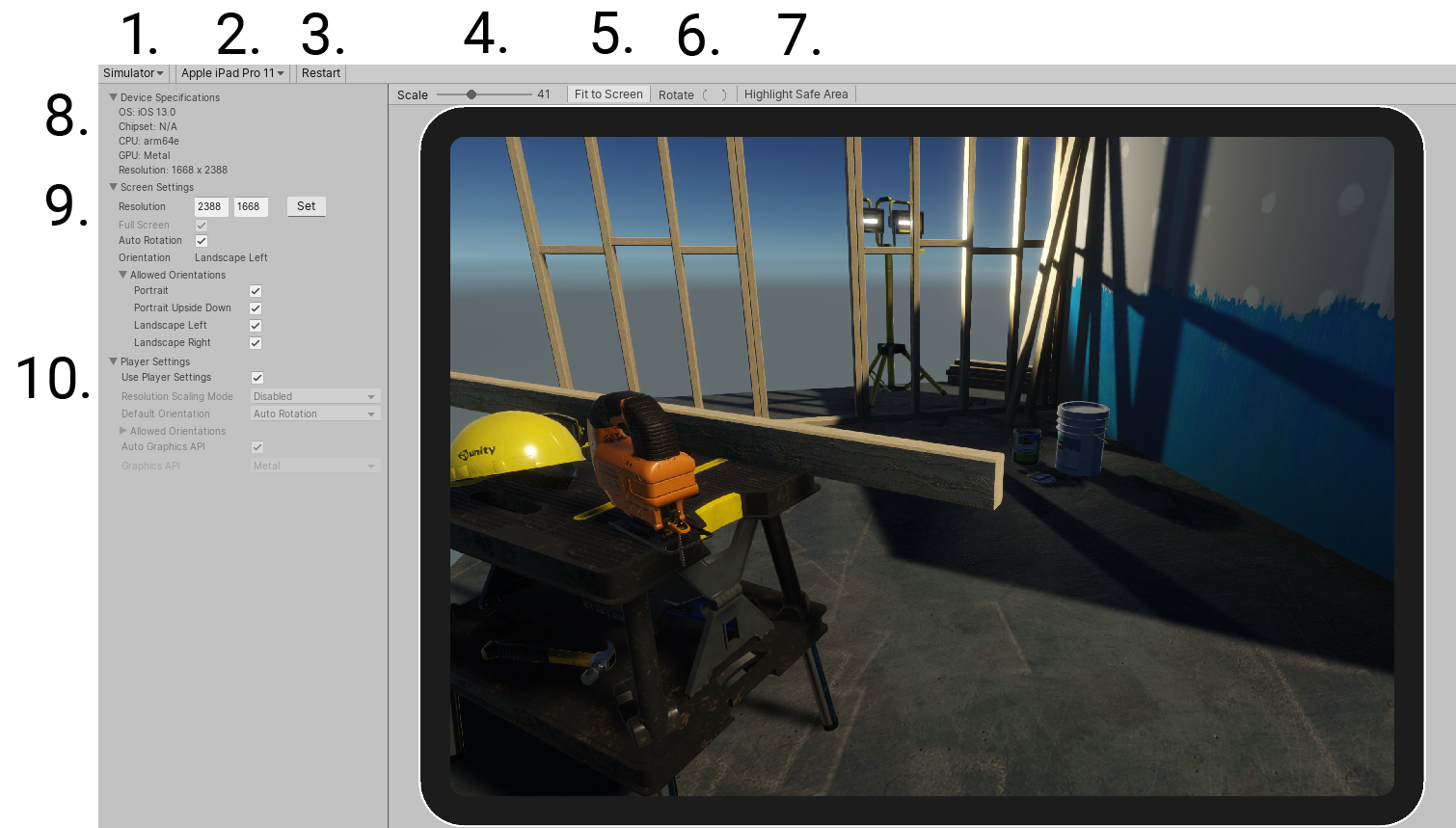Open the Apple iPad Pro 11 device selector

pyautogui.click(x=231, y=72)
